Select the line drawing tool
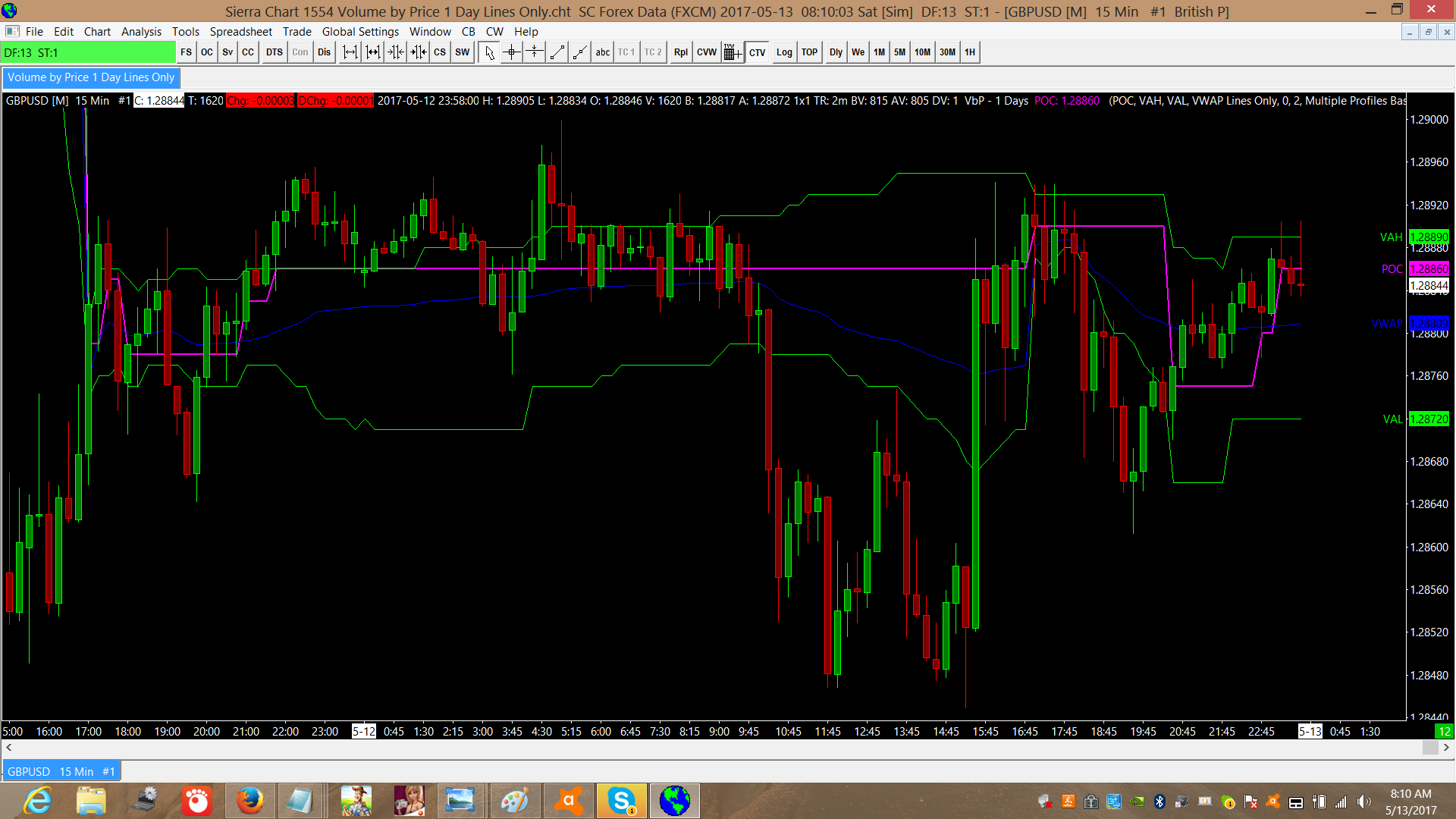1456x819 pixels. click(557, 52)
